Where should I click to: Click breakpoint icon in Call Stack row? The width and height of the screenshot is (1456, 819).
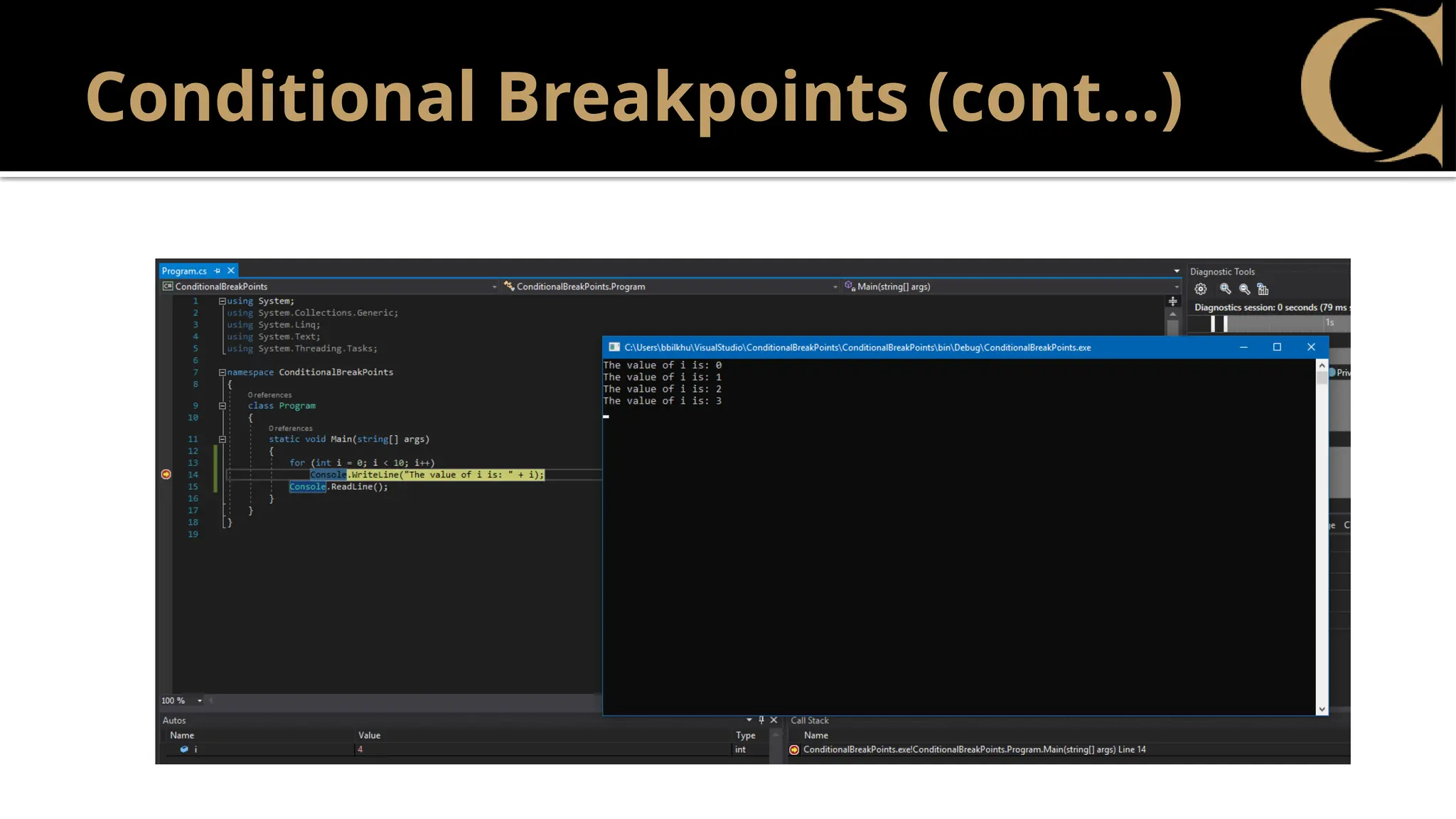click(x=794, y=749)
